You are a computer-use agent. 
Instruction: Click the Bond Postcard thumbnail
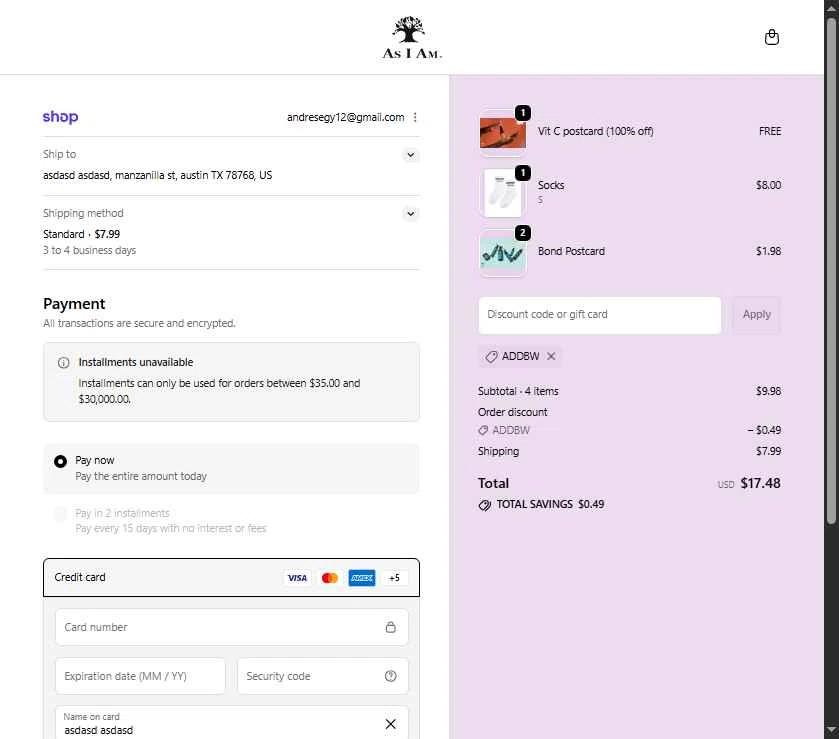point(502,253)
